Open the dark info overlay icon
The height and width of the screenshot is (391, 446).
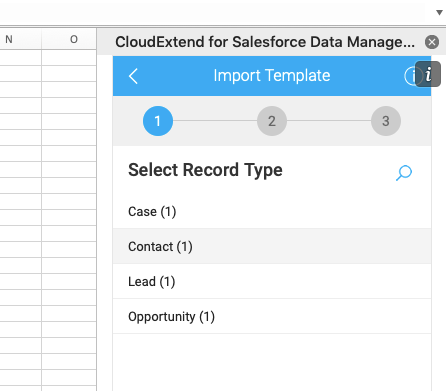click(x=428, y=74)
